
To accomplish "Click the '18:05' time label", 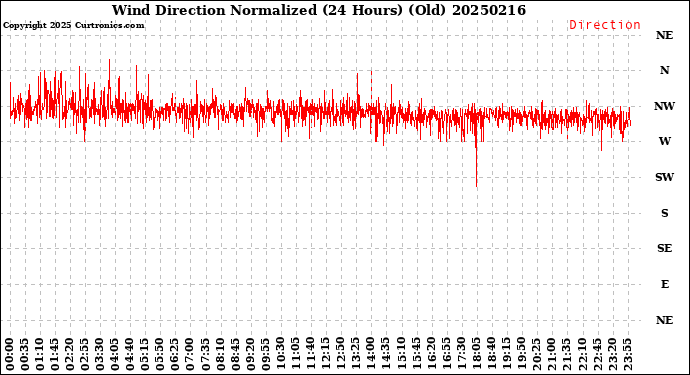I will point(476,355).
